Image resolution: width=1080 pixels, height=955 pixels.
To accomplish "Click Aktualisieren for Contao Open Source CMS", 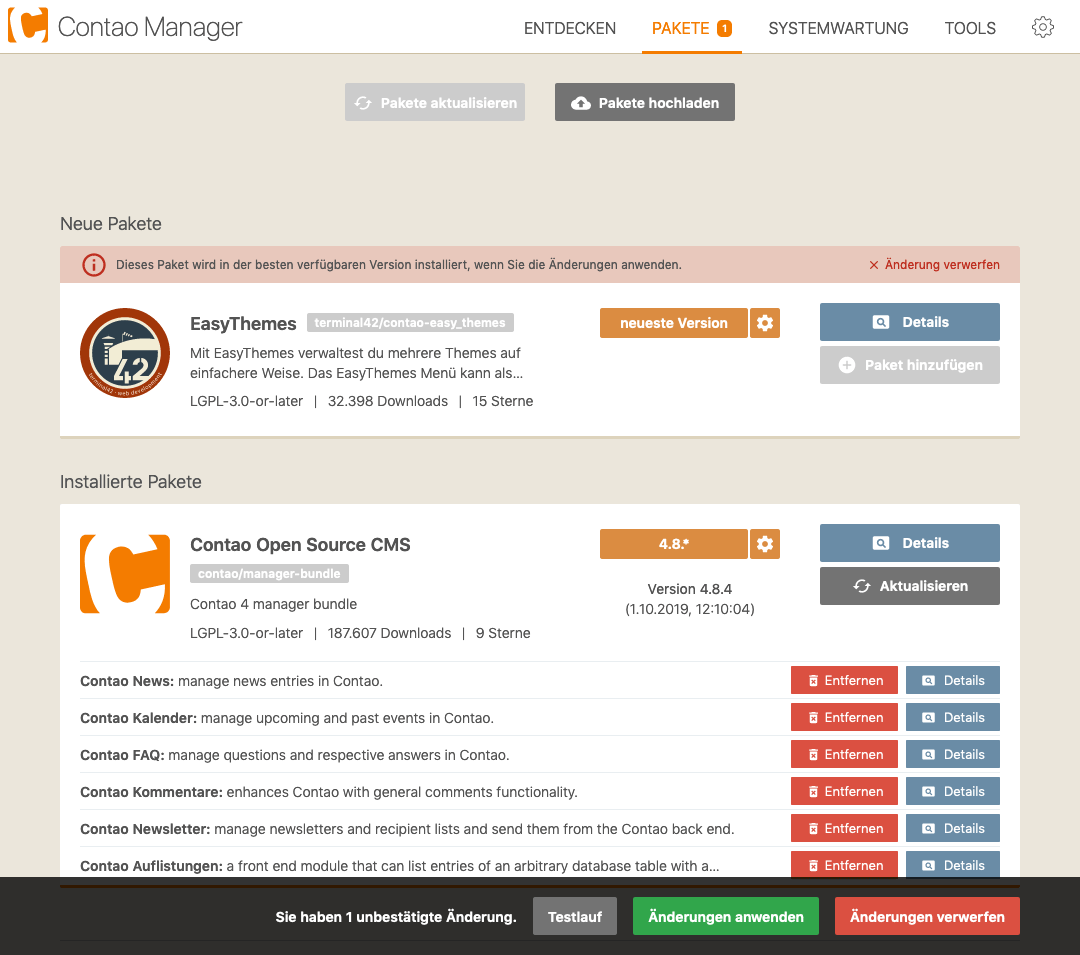I will point(909,586).
